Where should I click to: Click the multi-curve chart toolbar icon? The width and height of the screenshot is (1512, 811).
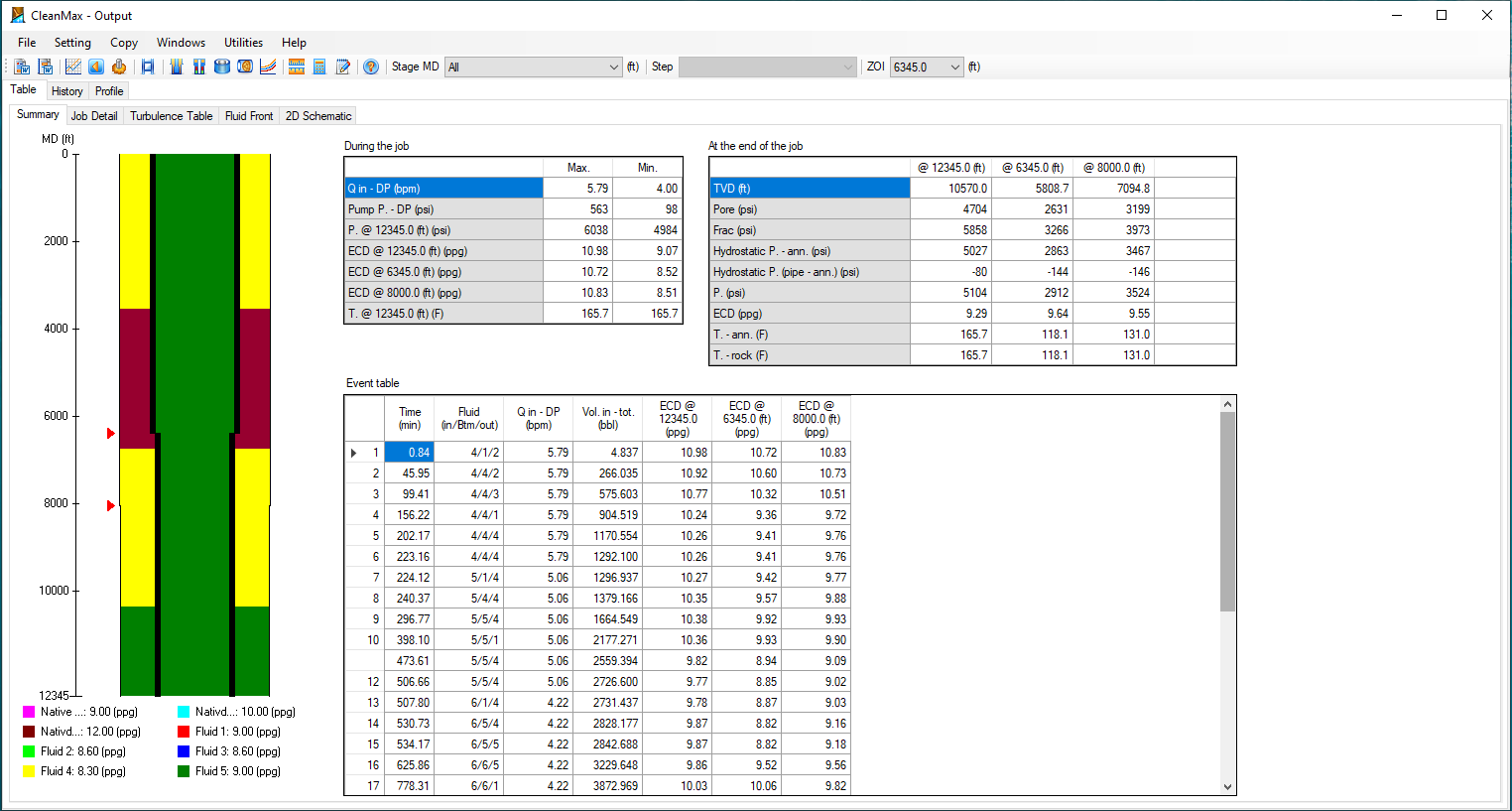(x=268, y=67)
